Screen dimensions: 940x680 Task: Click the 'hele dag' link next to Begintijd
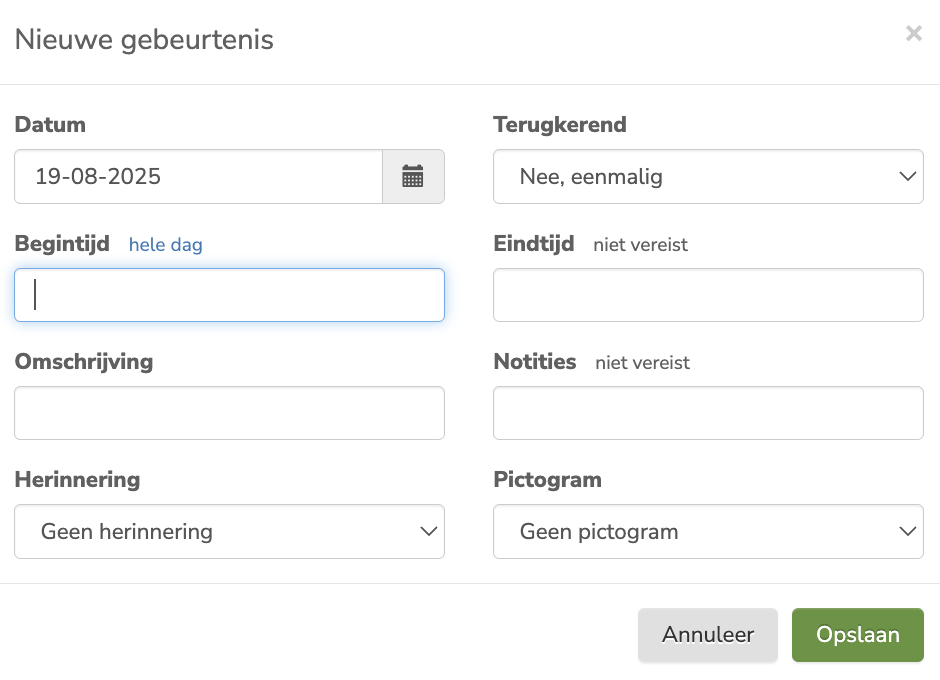(x=165, y=244)
